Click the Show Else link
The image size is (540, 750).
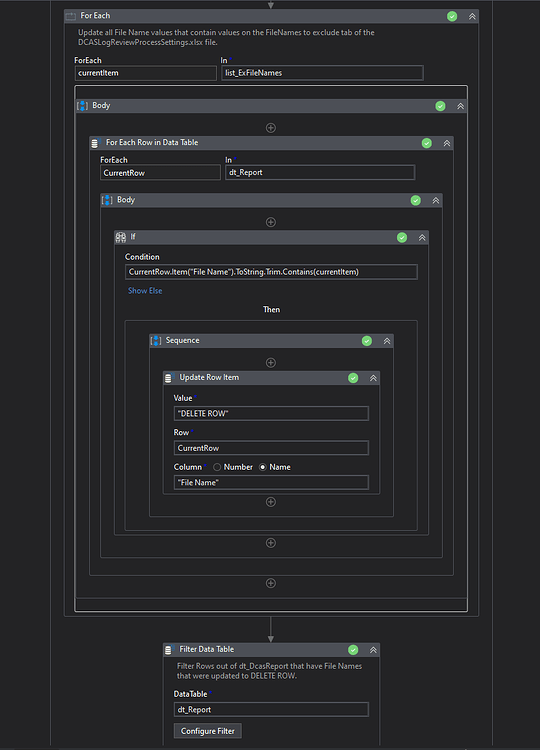tap(145, 290)
